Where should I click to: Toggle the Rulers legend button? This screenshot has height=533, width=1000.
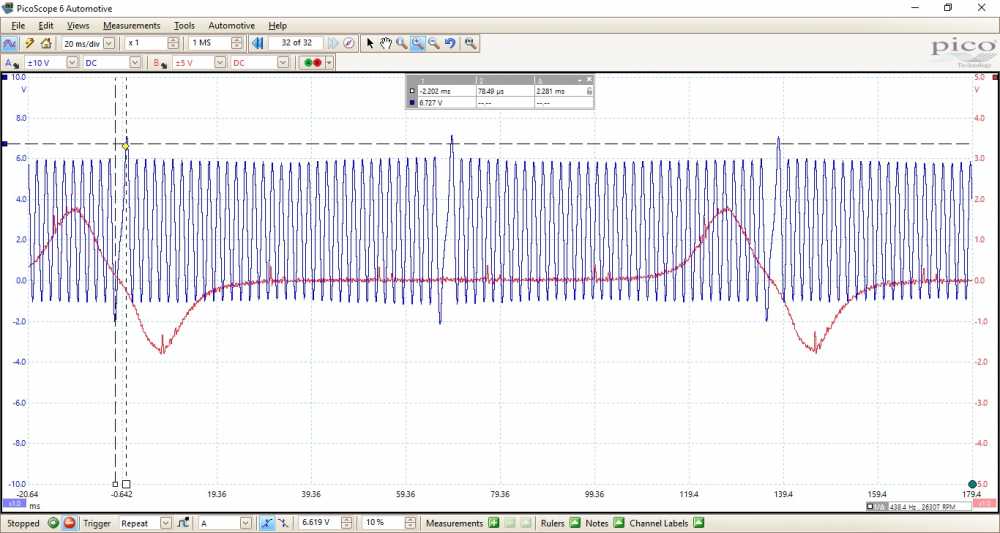[x=575, y=523]
